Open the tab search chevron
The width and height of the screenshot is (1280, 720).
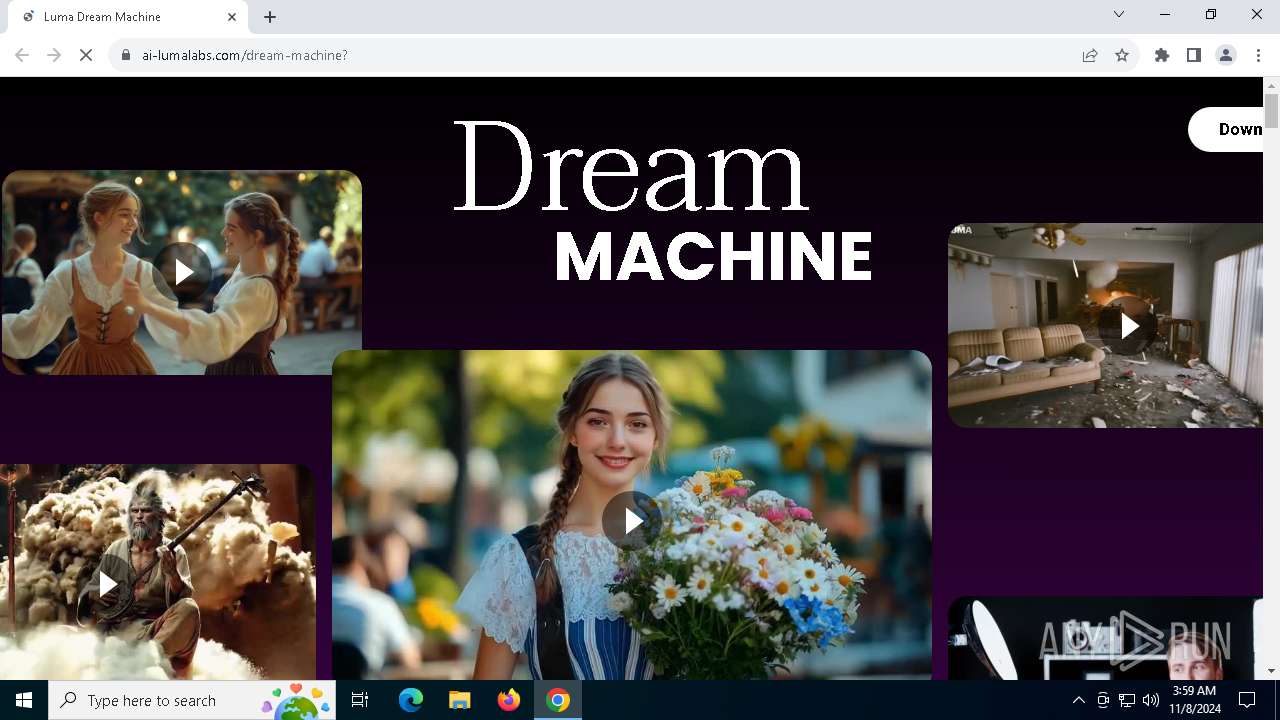[x=1119, y=14]
